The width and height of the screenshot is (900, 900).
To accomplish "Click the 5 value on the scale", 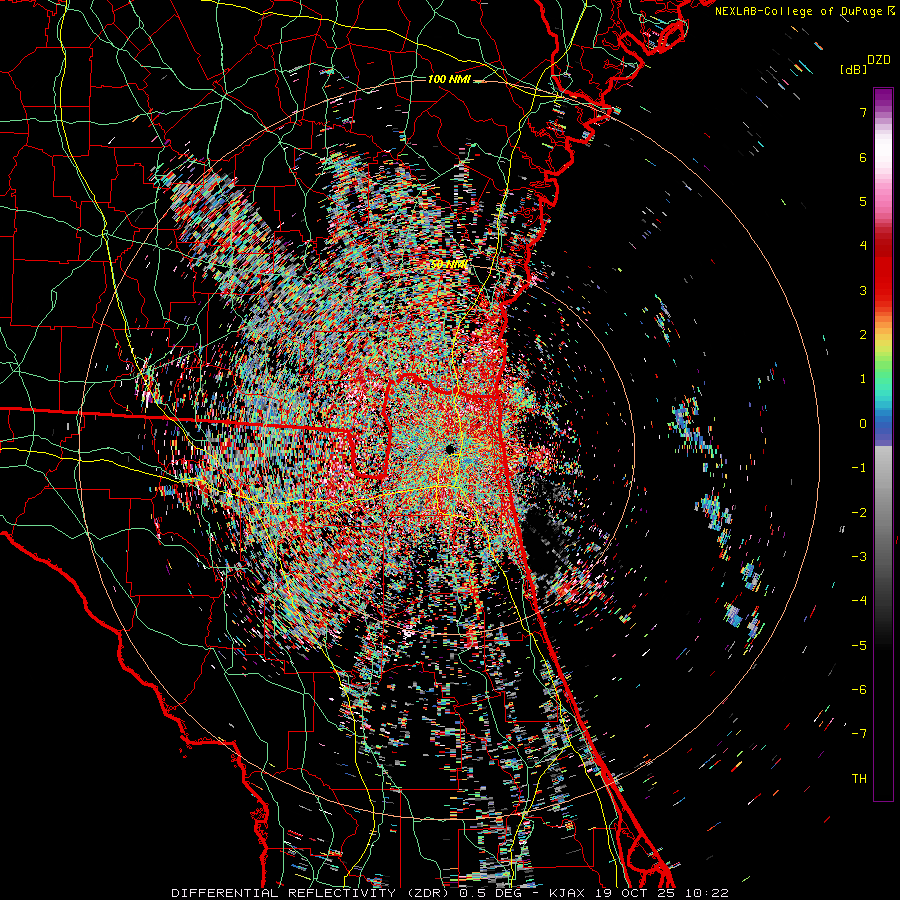I will click(x=863, y=201).
